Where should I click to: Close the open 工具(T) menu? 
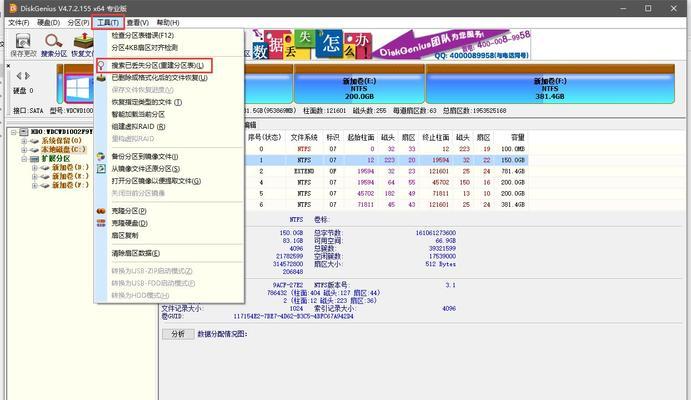[x=108, y=22]
